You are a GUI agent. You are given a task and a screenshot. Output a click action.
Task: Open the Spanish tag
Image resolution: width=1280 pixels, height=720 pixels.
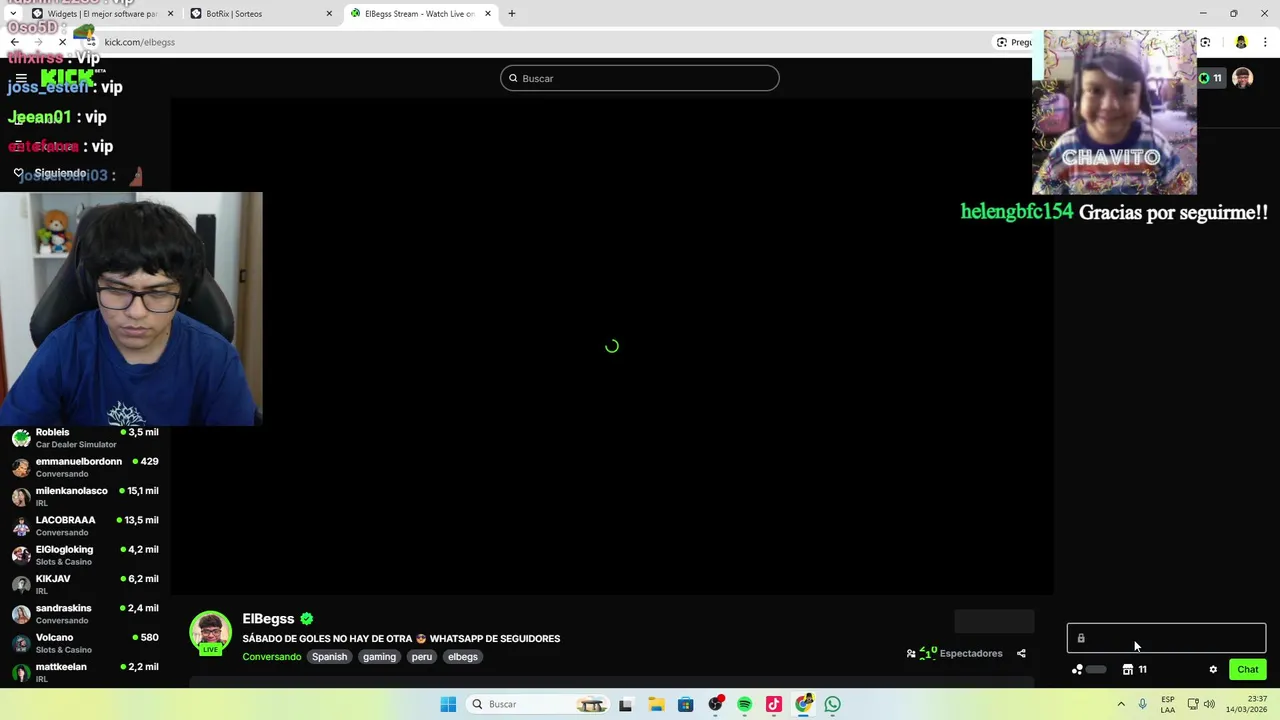tap(329, 657)
